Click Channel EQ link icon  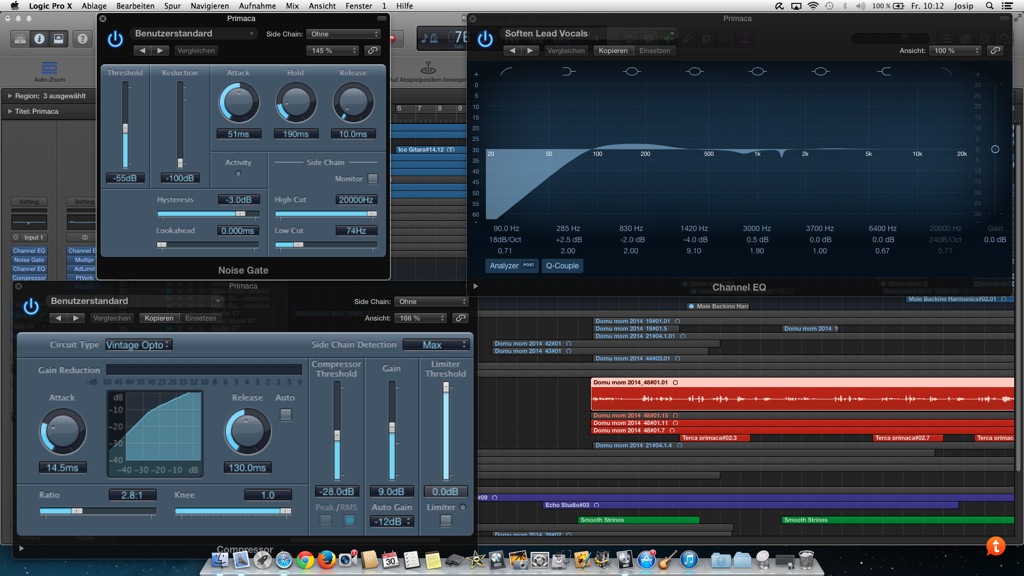click(995, 50)
